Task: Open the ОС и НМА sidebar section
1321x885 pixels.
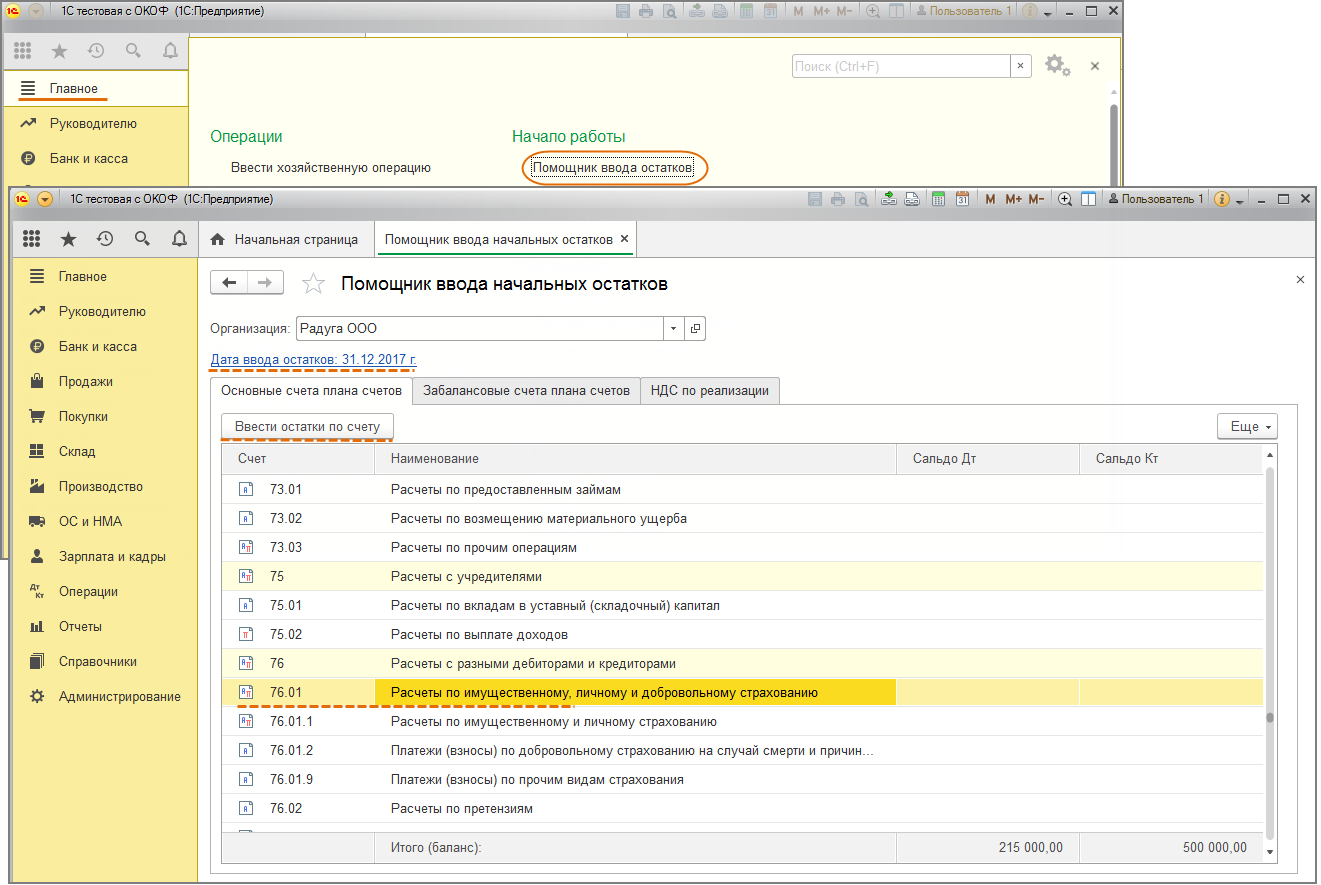Action: (90, 521)
